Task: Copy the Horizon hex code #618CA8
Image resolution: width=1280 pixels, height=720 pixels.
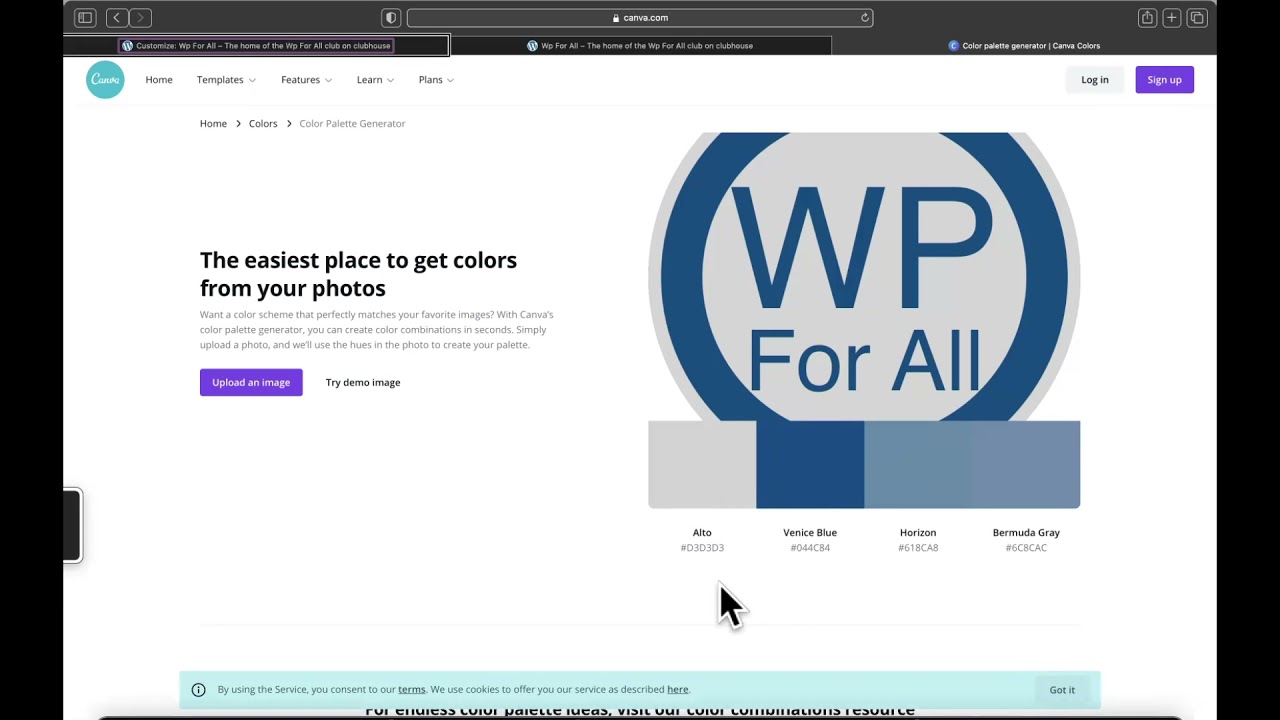Action: point(918,548)
